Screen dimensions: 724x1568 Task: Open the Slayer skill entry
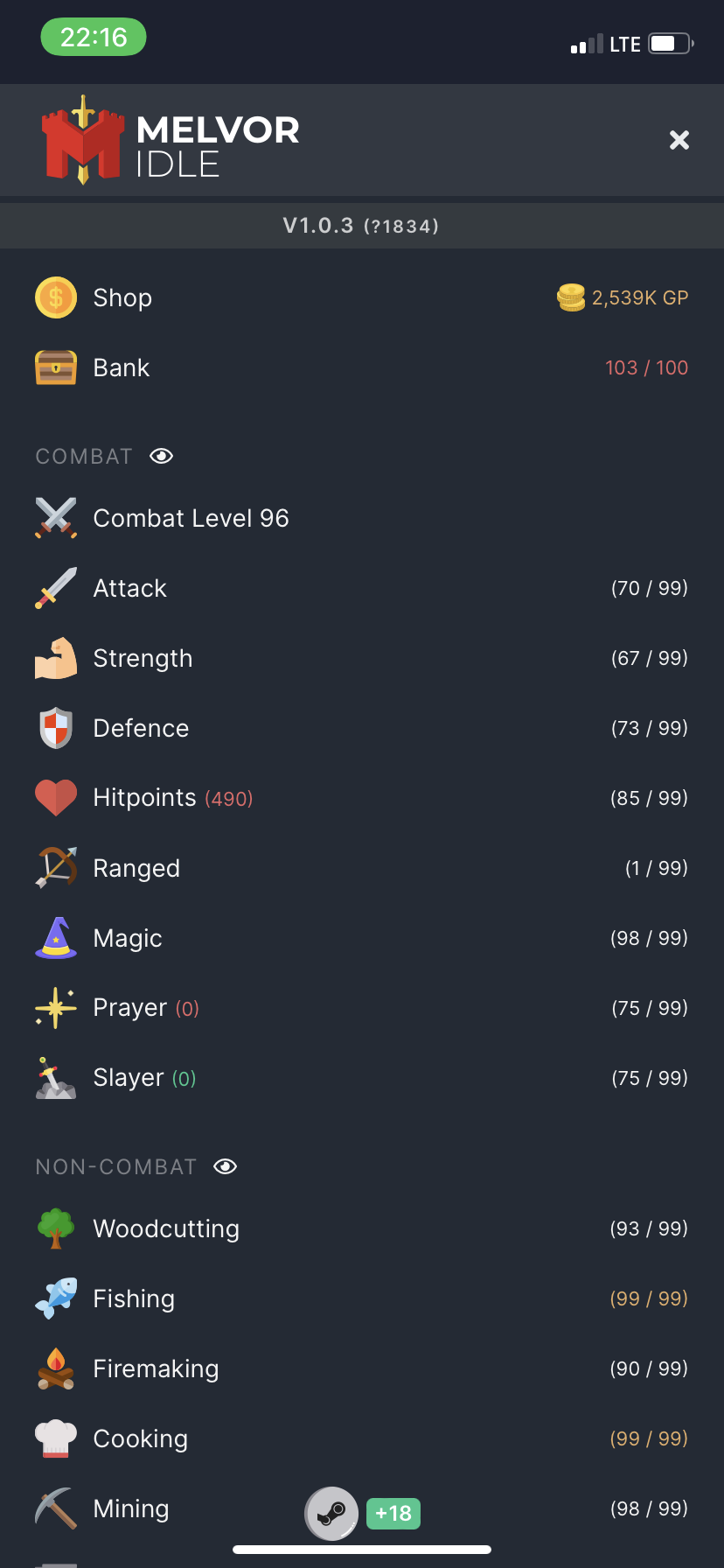(x=129, y=1077)
